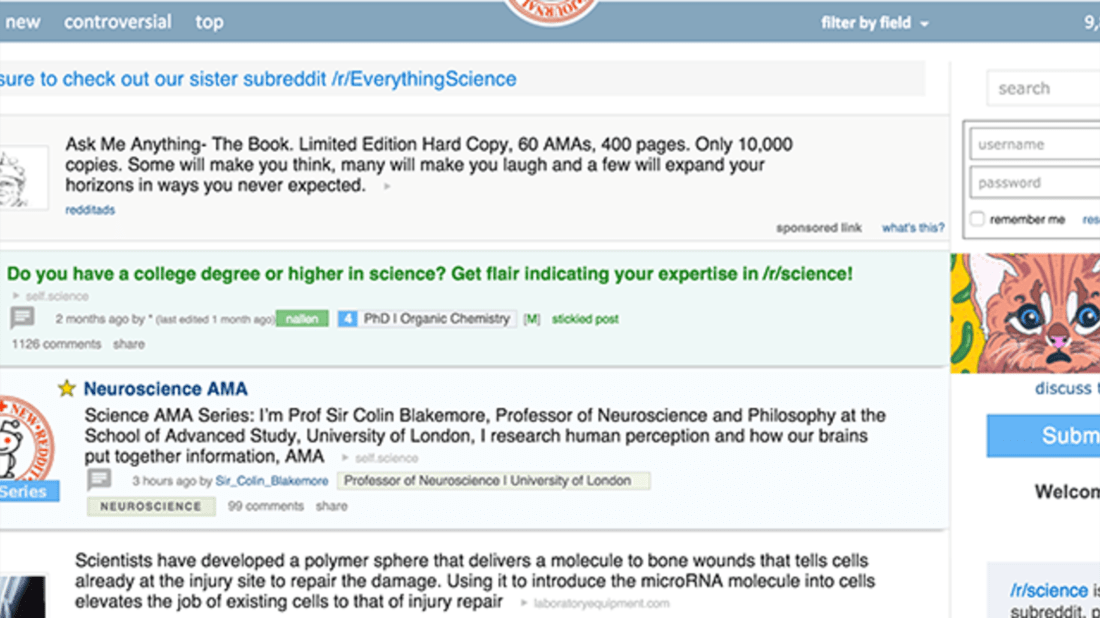1100x618 pixels.
Task: Open the 1126 comments link
Action: [56, 344]
